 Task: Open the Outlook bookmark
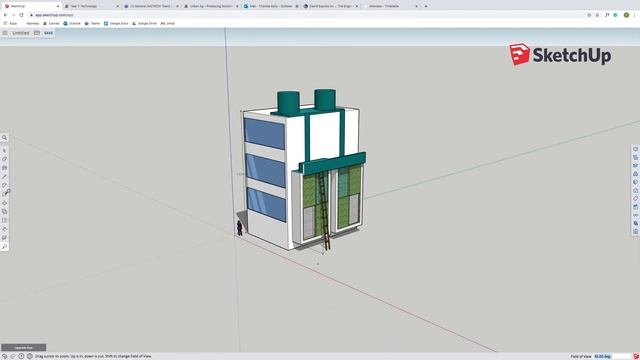pos(72,23)
